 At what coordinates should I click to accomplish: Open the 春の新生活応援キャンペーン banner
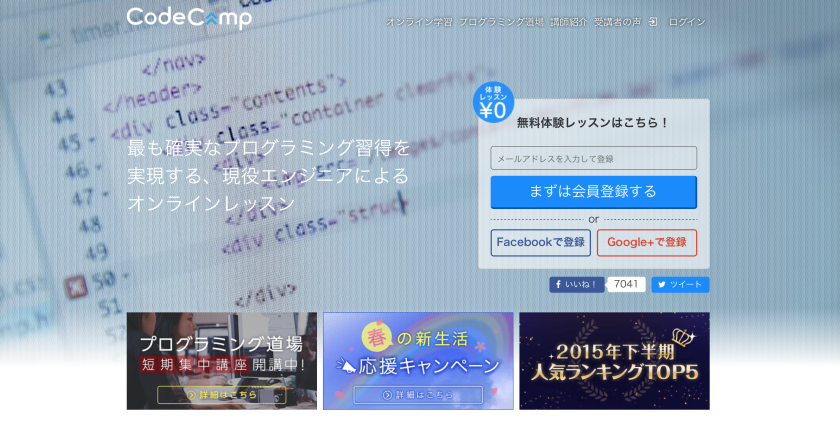[x=418, y=361]
